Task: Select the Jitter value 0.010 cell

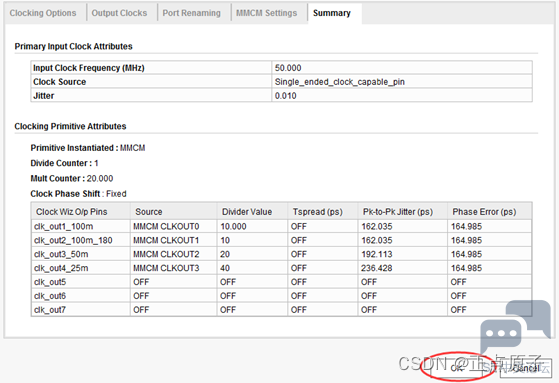Action: click(x=402, y=96)
